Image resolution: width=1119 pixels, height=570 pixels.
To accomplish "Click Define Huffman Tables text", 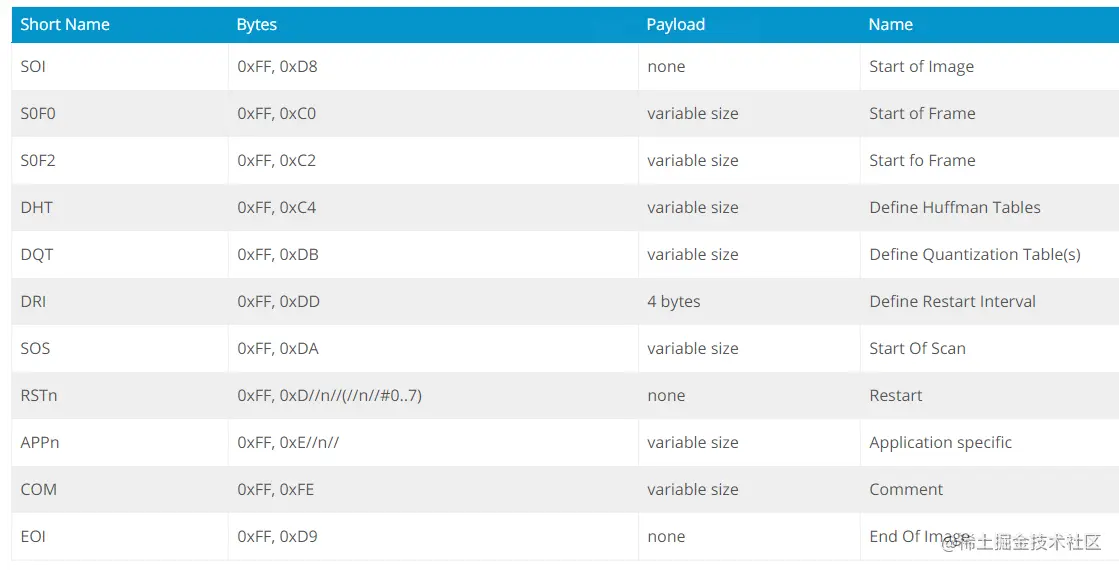I will [x=955, y=208].
